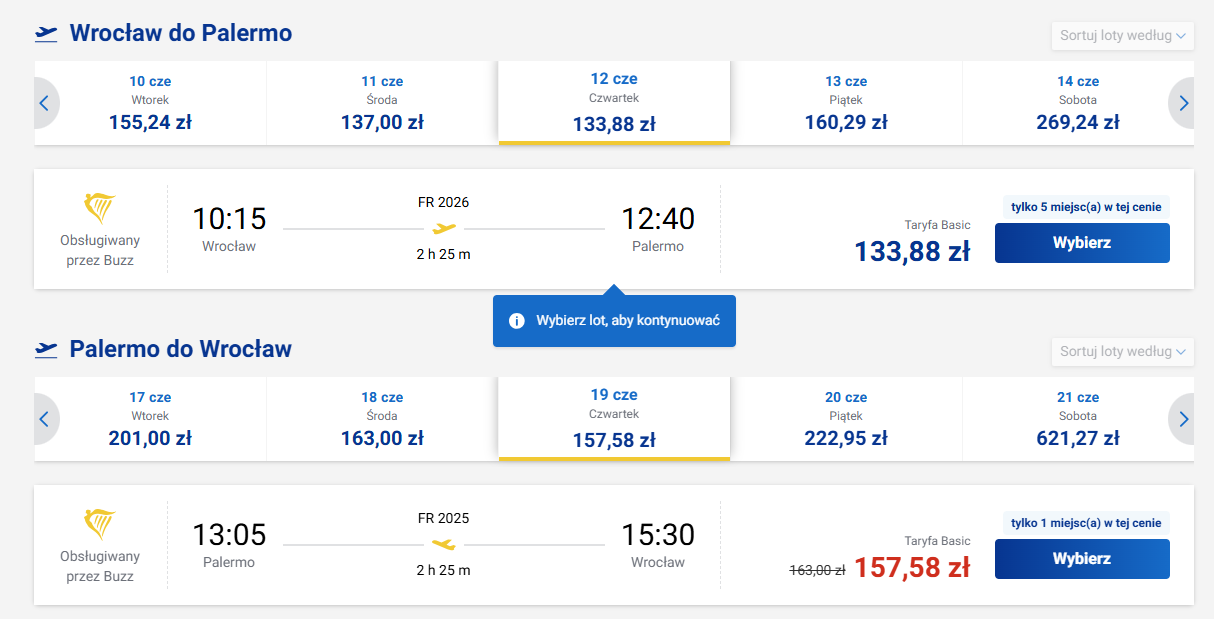The height and width of the screenshot is (619, 1214).
Task: Click next dates arrow for Wrocław to Palermo
Action: pyautogui.click(x=1184, y=102)
